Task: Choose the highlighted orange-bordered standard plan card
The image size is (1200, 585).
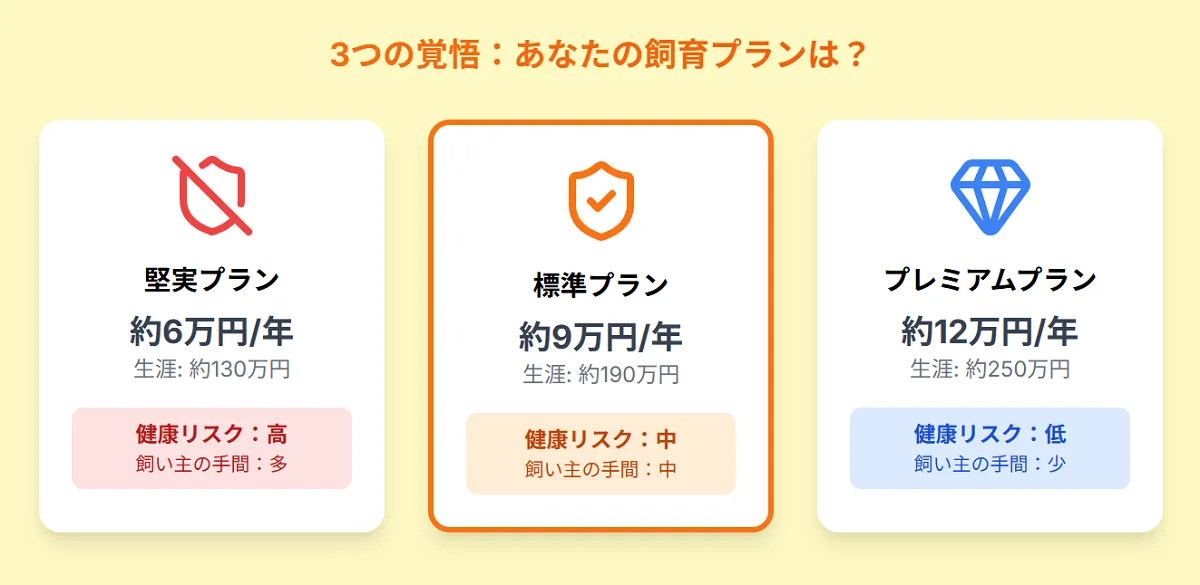Action: [601, 326]
